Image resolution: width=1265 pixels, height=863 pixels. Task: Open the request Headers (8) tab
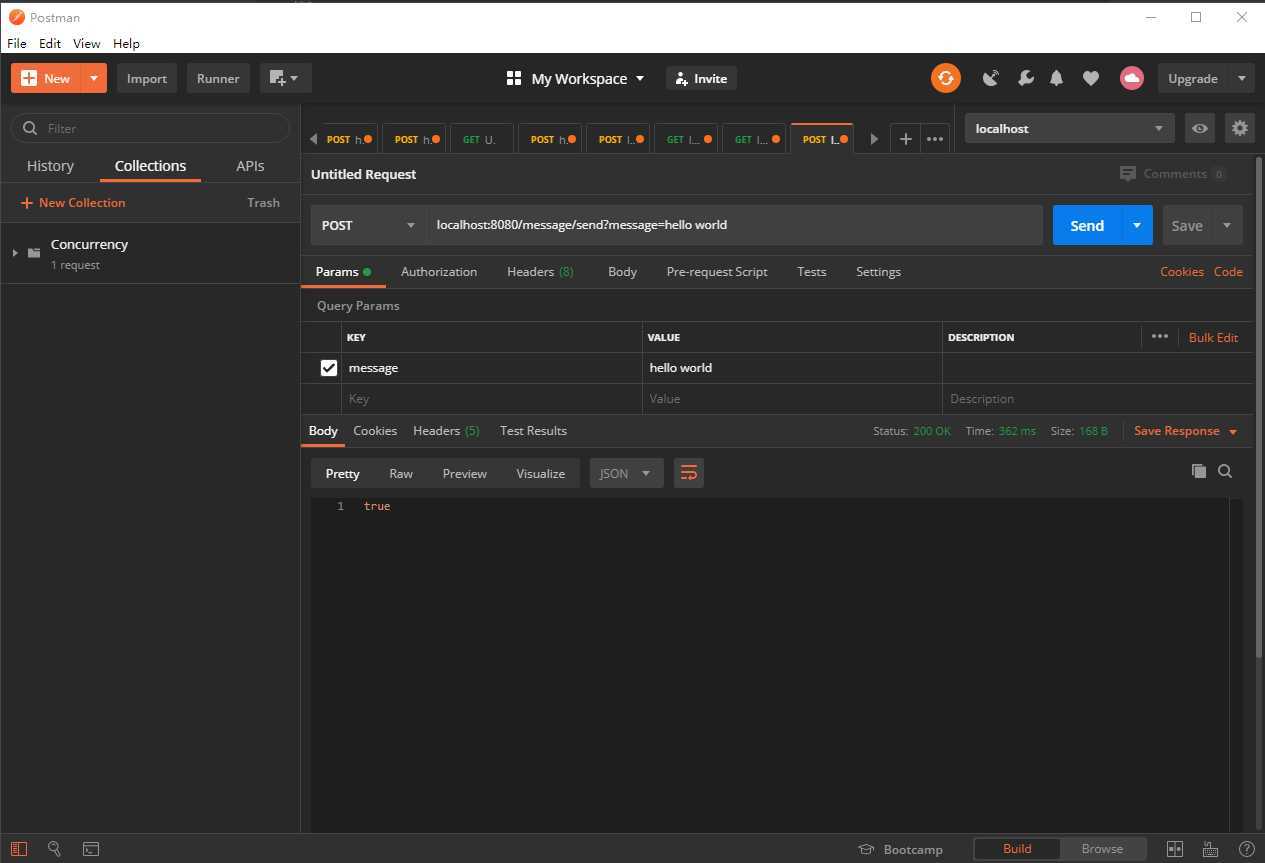(540, 272)
